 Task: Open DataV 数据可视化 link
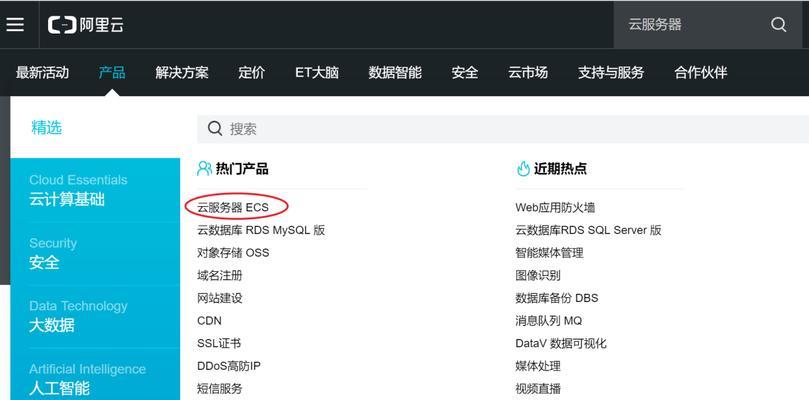click(561, 344)
